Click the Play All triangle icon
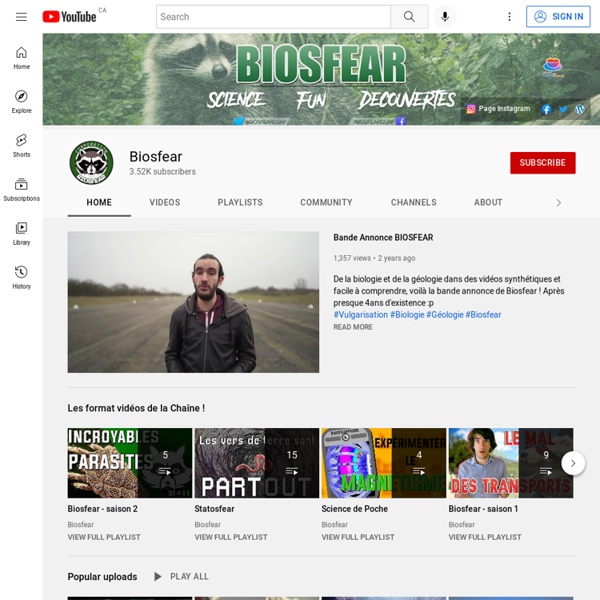Viewport: 600px width, 600px height. 157,576
